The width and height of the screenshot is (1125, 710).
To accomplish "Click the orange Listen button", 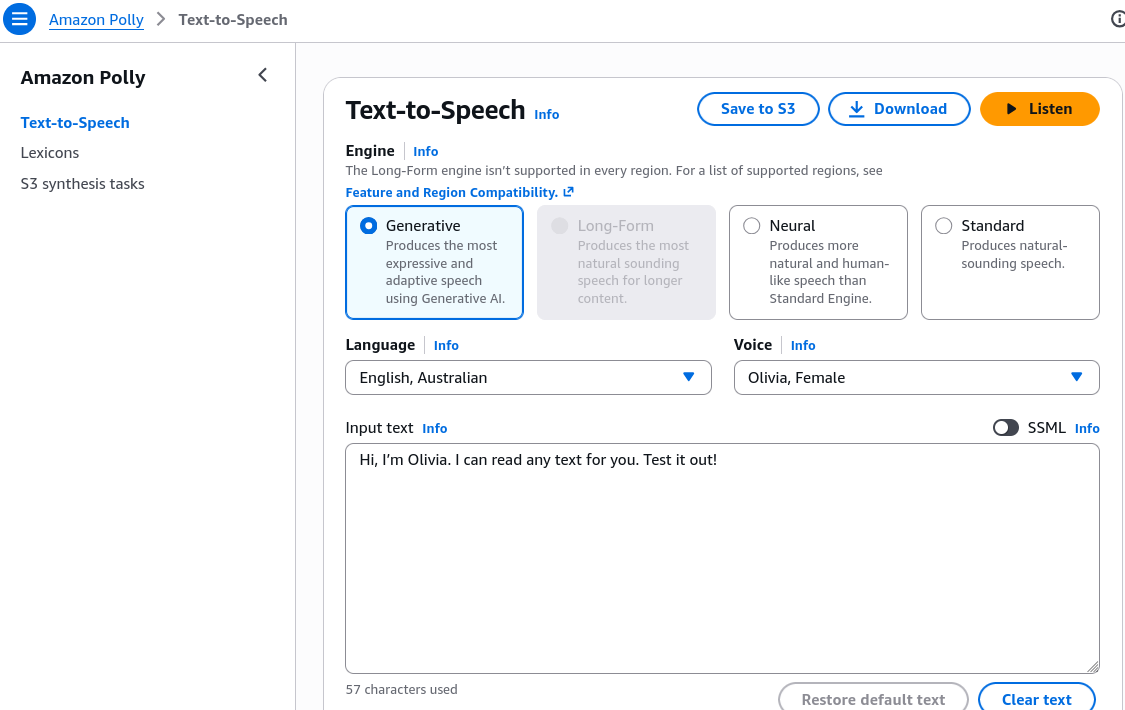I will (x=1040, y=109).
